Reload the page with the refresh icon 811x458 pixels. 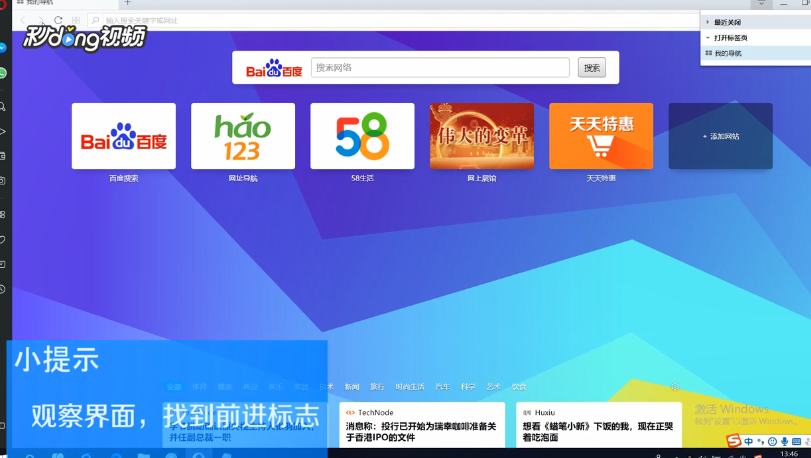(x=58, y=20)
